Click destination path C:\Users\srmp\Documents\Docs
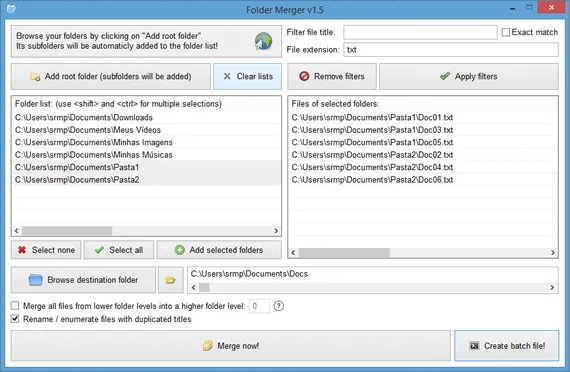The width and height of the screenshot is (570, 372). pos(249,274)
